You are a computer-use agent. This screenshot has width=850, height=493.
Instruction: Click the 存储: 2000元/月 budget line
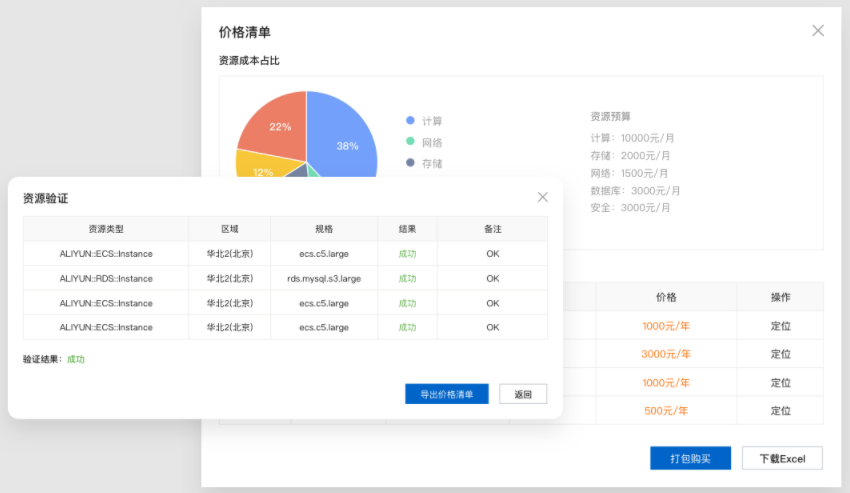[630, 156]
